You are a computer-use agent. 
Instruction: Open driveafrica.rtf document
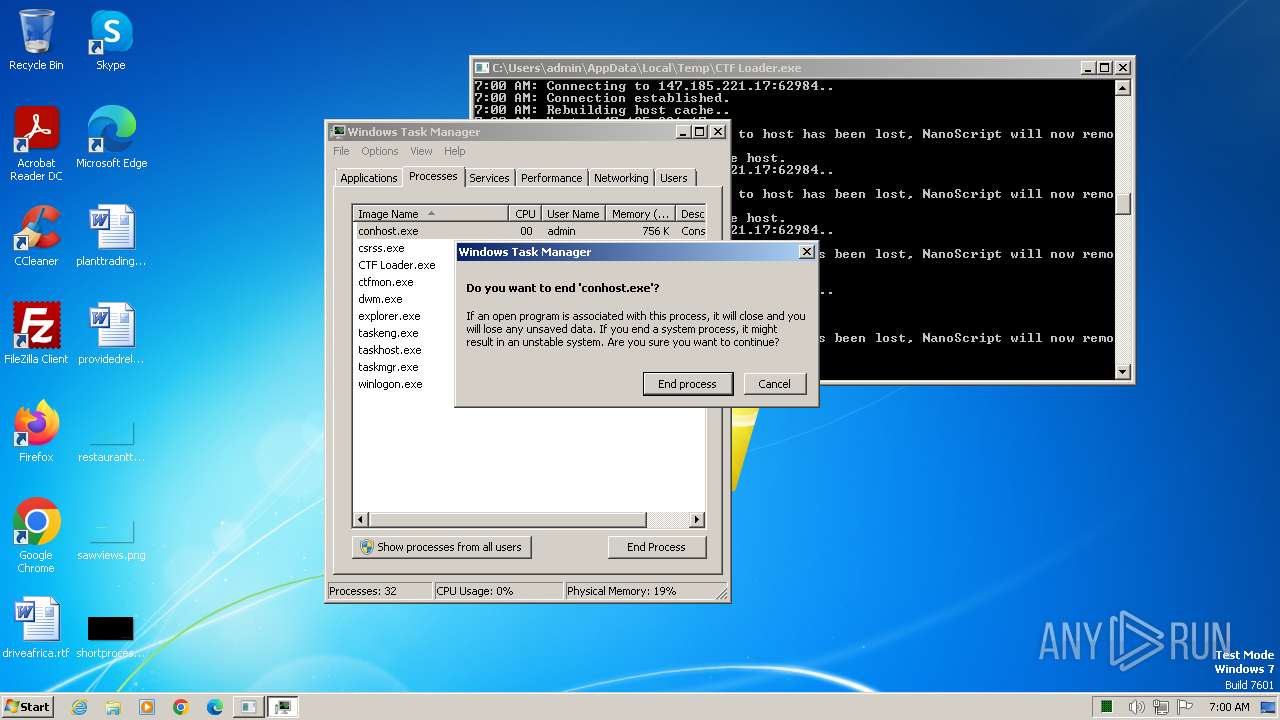[36, 628]
